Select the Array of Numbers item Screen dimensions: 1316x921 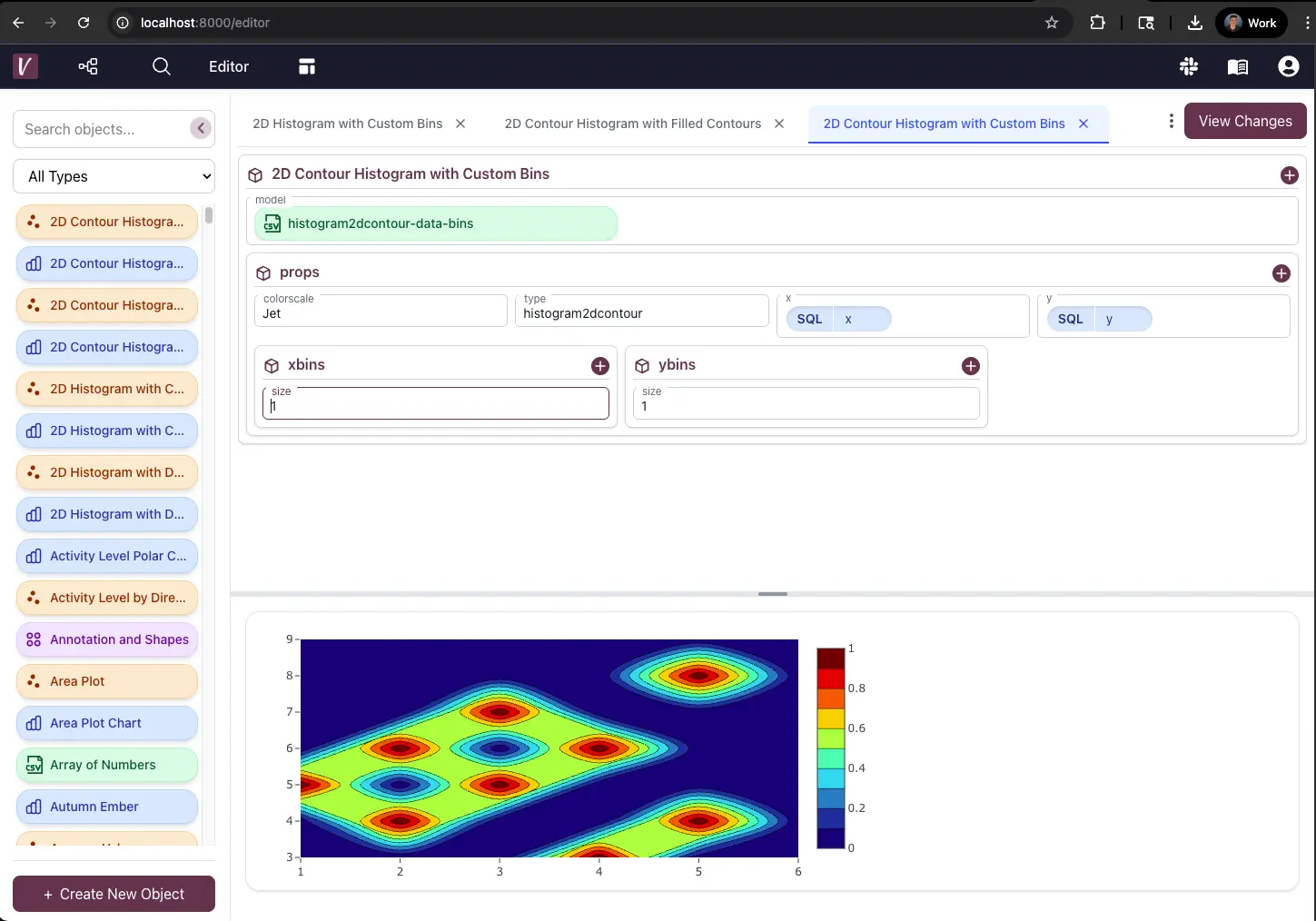point(107,765)
